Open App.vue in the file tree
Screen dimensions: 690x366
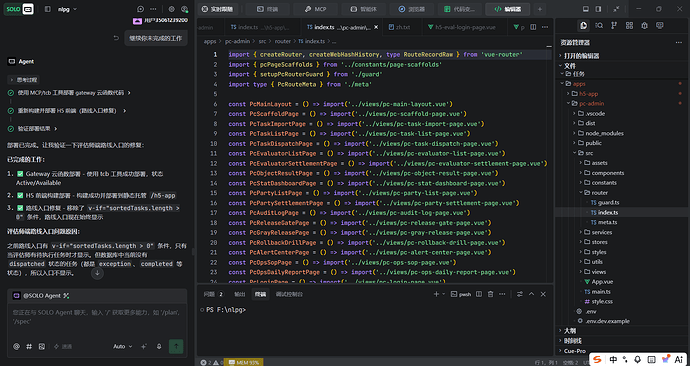[602, 282]
